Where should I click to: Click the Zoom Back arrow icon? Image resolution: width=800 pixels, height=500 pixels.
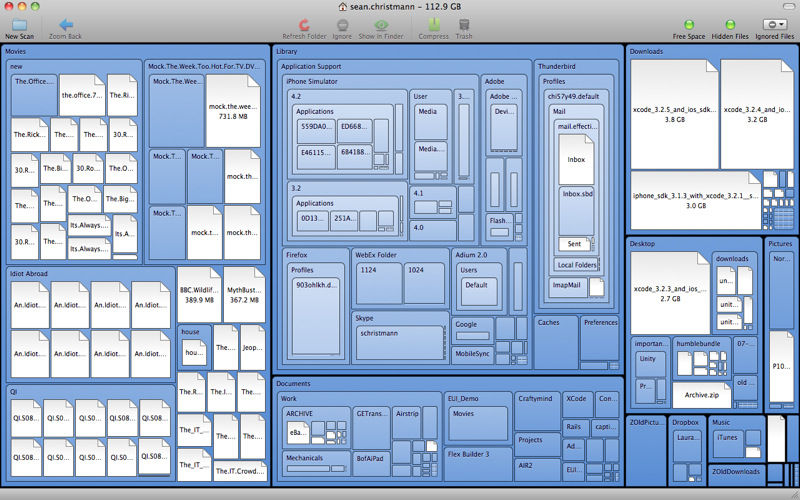click(x=66, y=24)
